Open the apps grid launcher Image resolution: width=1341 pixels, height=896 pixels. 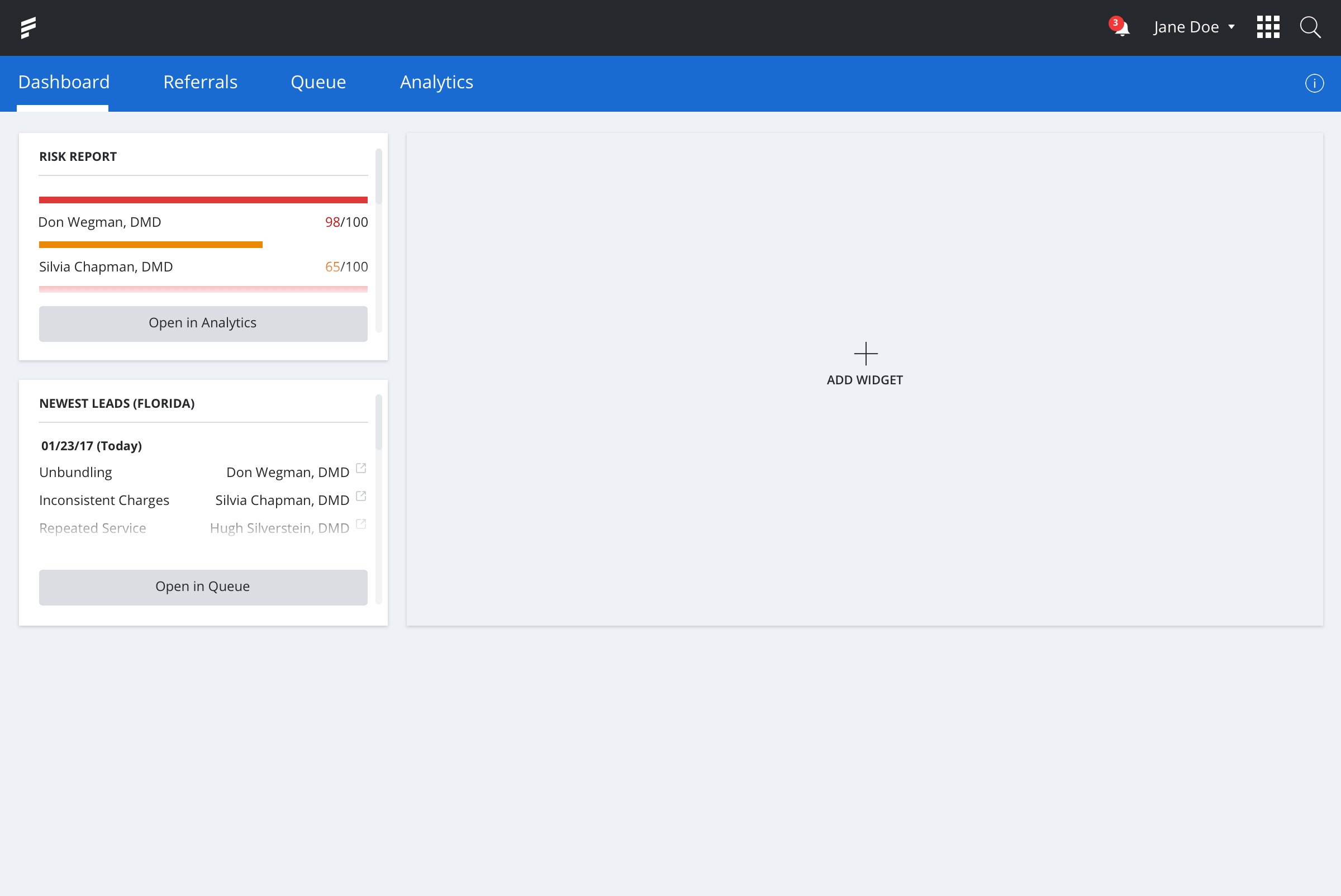coord(1268,27)
